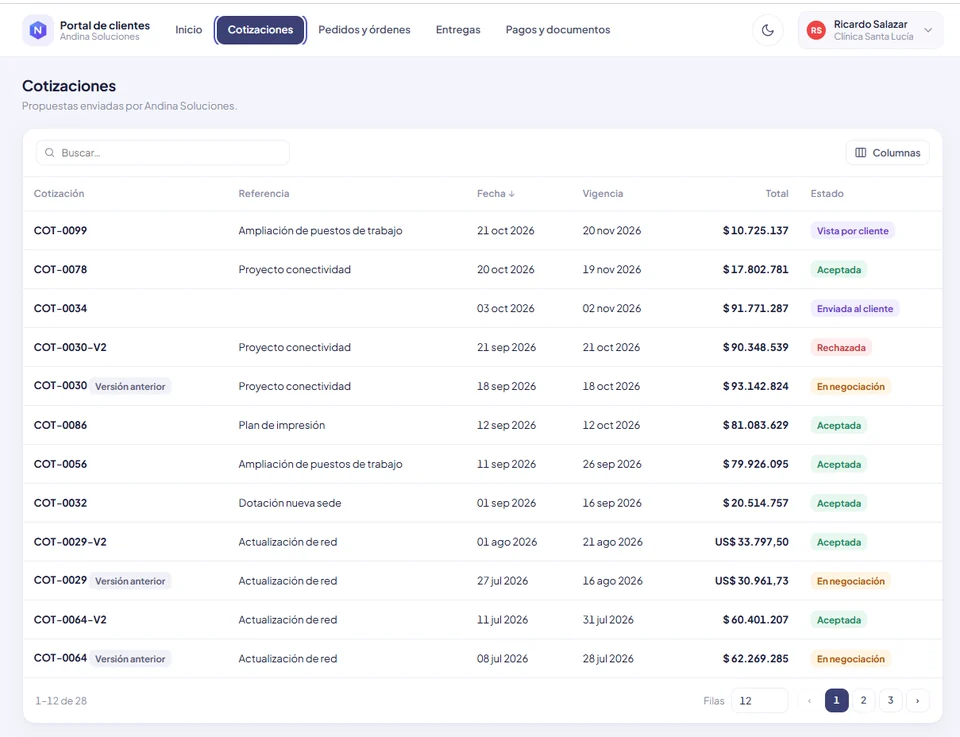Sort by the Cotización column header

(x=59, y=193)
